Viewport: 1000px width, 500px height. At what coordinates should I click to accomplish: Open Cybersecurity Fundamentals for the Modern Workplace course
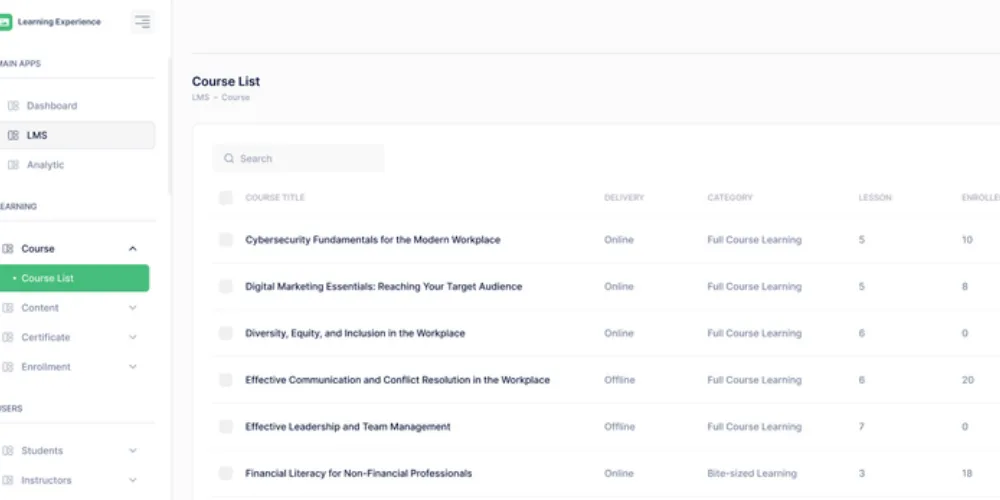[x=372, y=240]
